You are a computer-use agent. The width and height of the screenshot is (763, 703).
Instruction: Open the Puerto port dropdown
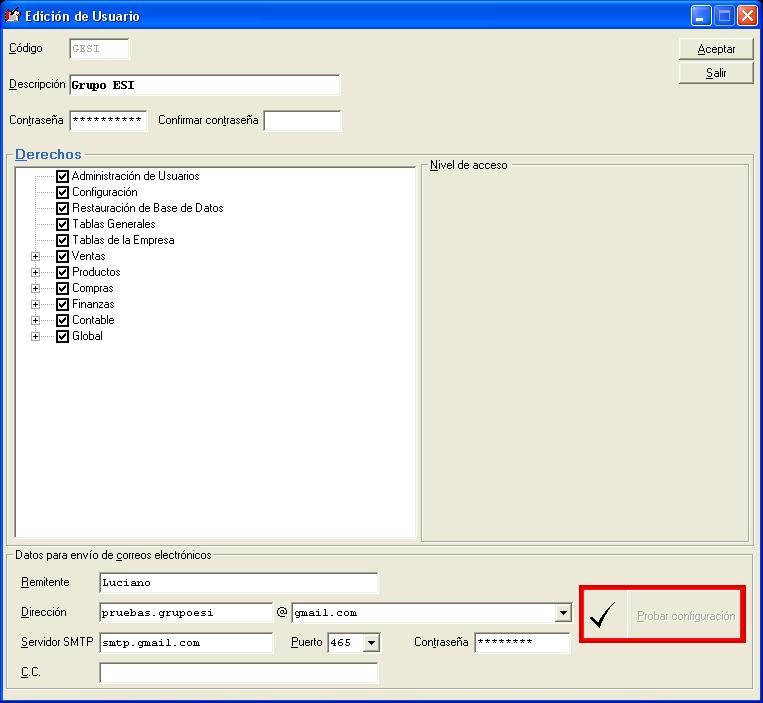(x=372, y=643)
